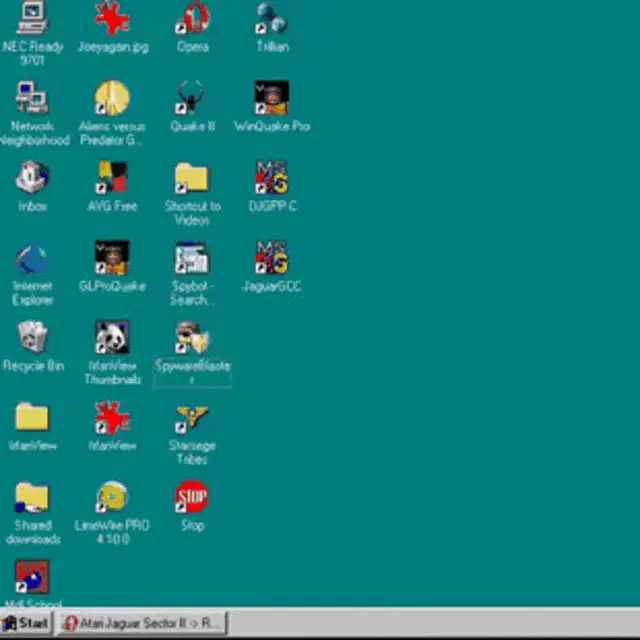Select the Joeyagan.jpg image file
Image resolution: width=640 pixels, height=640 pixels.
pos(112,19)
